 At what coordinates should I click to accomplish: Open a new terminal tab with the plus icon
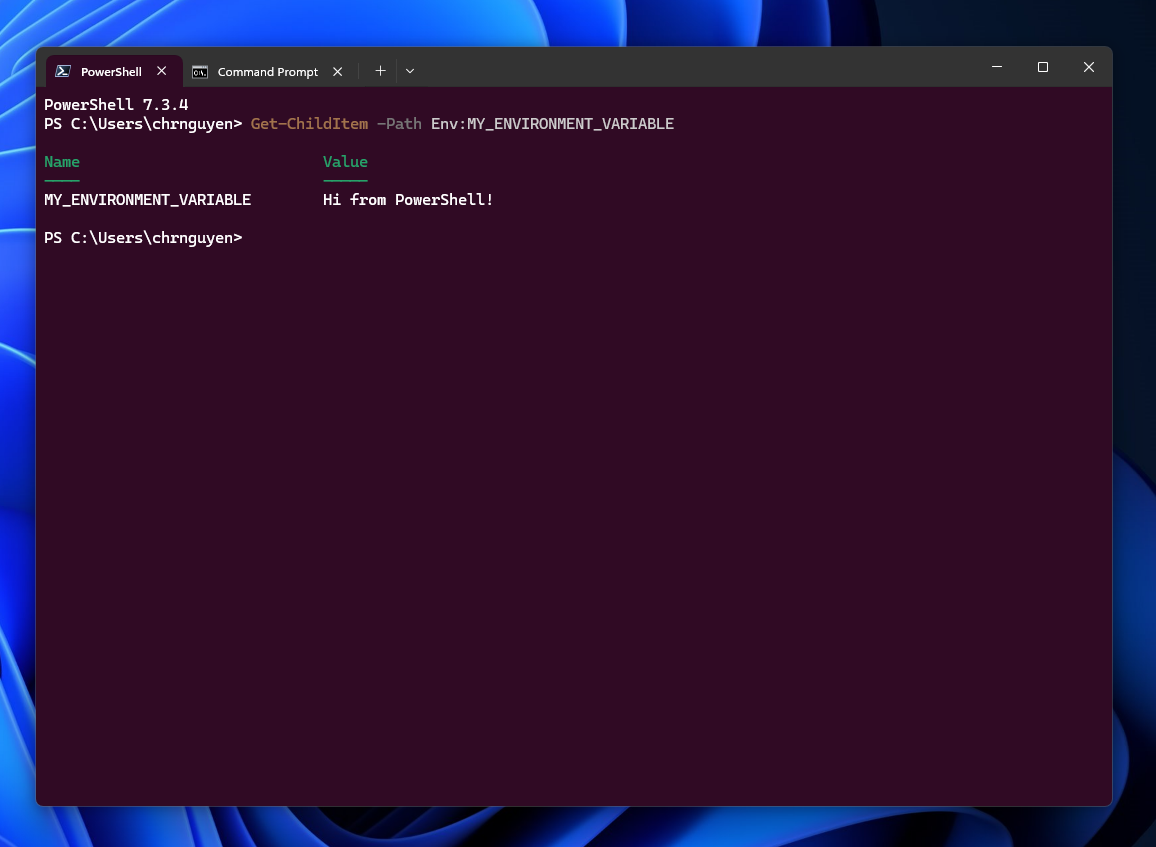pos(380,71)
